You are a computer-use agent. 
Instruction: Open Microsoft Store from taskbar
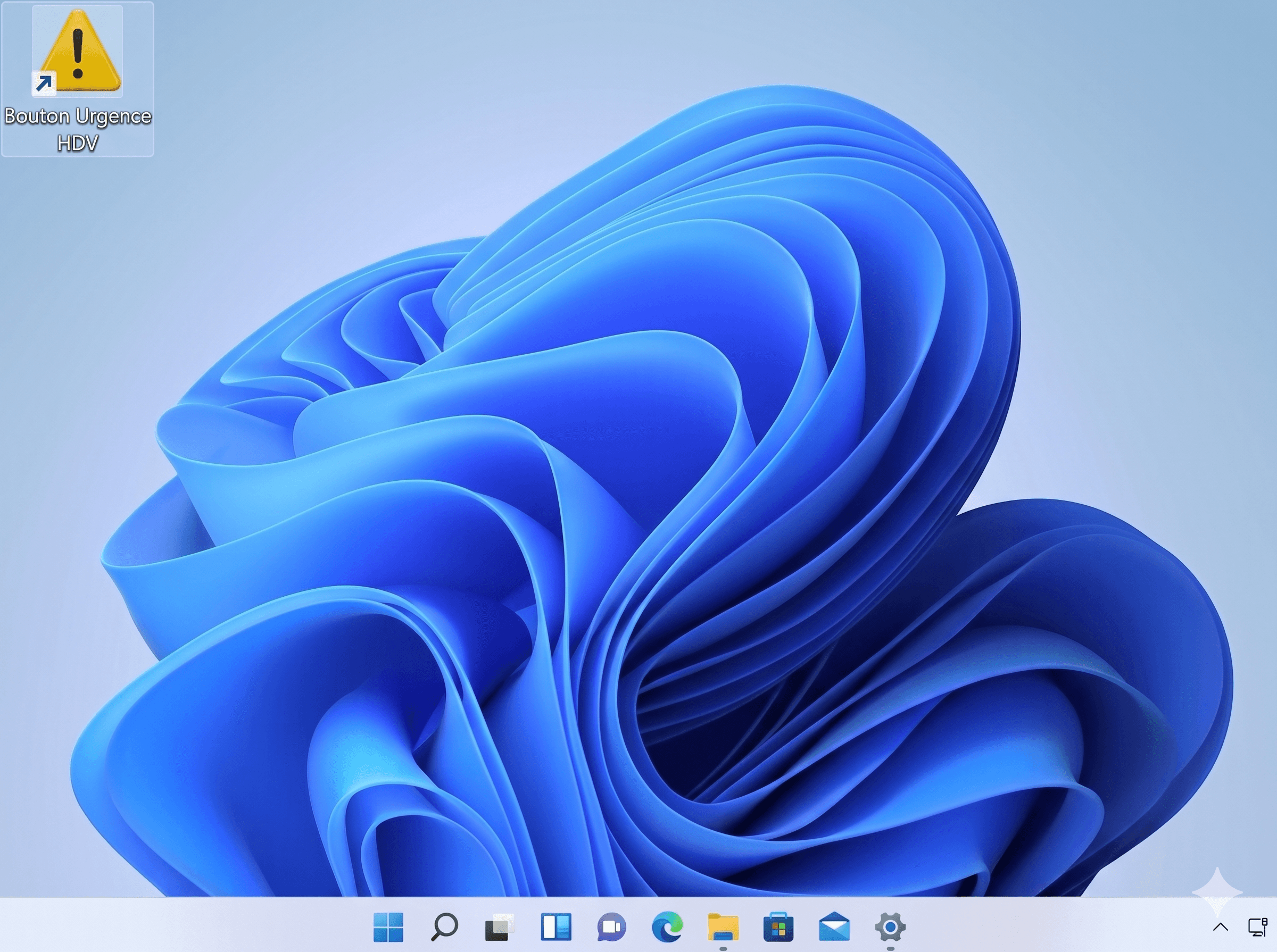coord(778,927)
